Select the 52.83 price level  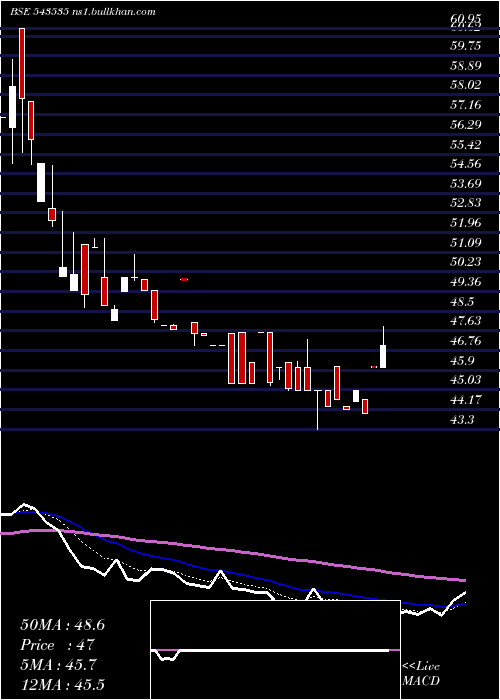[466, 203]
